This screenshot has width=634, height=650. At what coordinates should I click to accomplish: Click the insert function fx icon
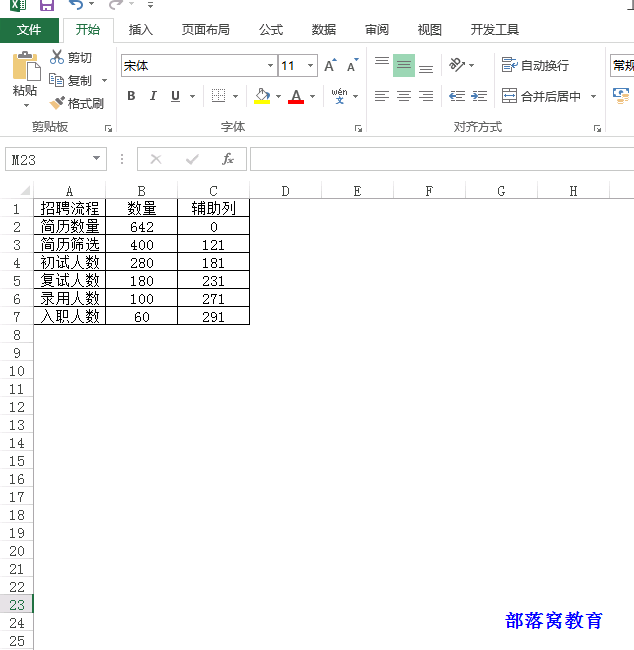[x=228, y=159]
